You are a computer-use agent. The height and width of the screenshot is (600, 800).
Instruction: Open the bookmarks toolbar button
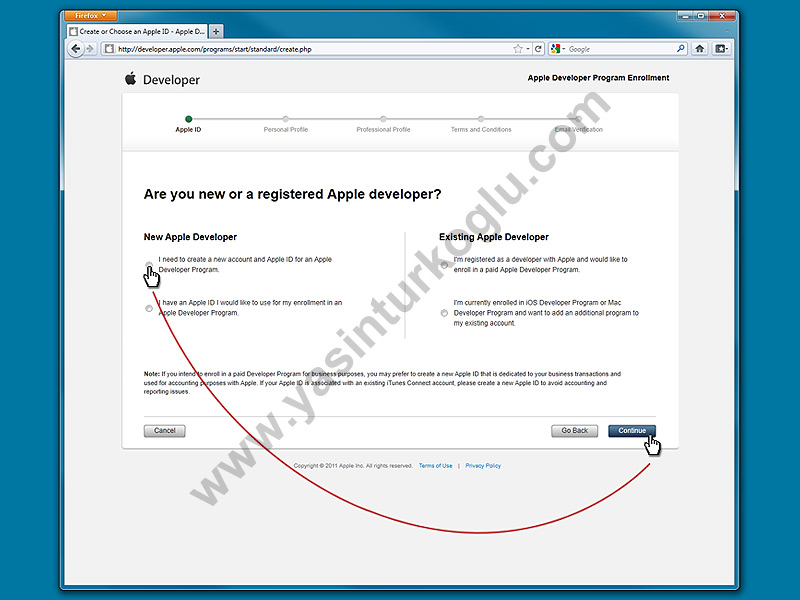click(721, 49)
